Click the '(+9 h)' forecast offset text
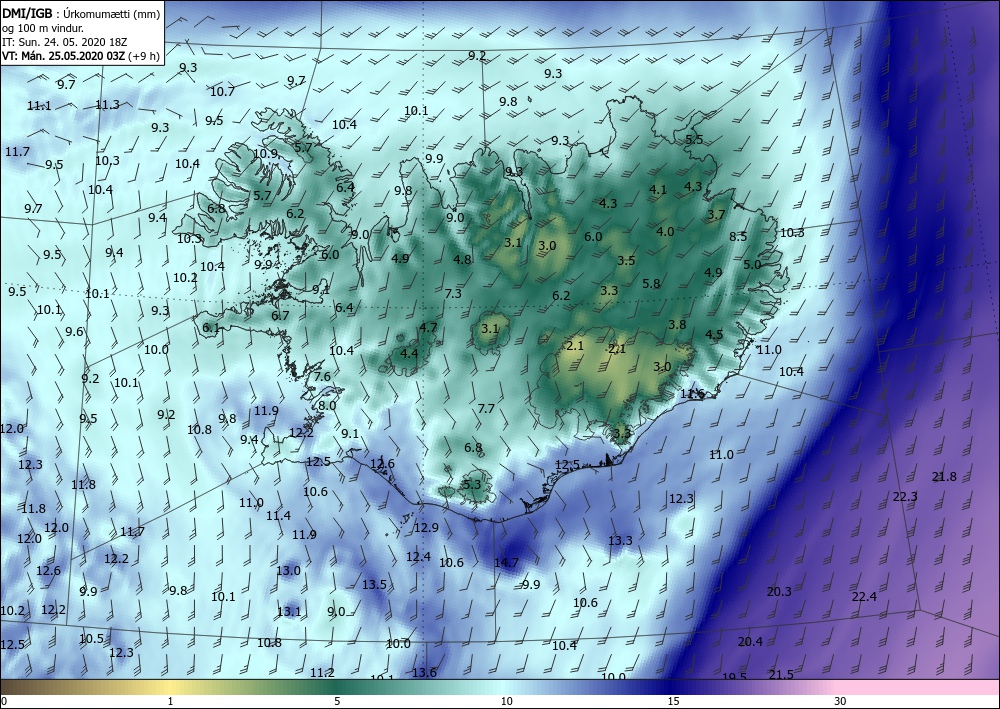The width and height of the screenshot is (1000, 709). (x=143, y=56)
